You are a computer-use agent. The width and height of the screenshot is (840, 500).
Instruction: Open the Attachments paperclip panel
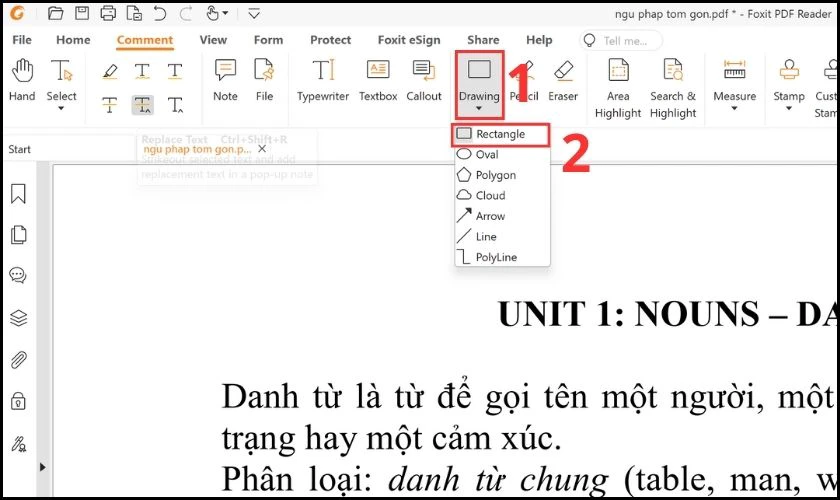[x=18, y=360]
